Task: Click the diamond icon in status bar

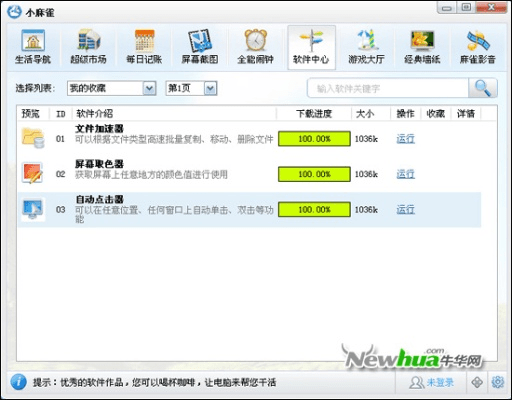Action: coord(477,382)
